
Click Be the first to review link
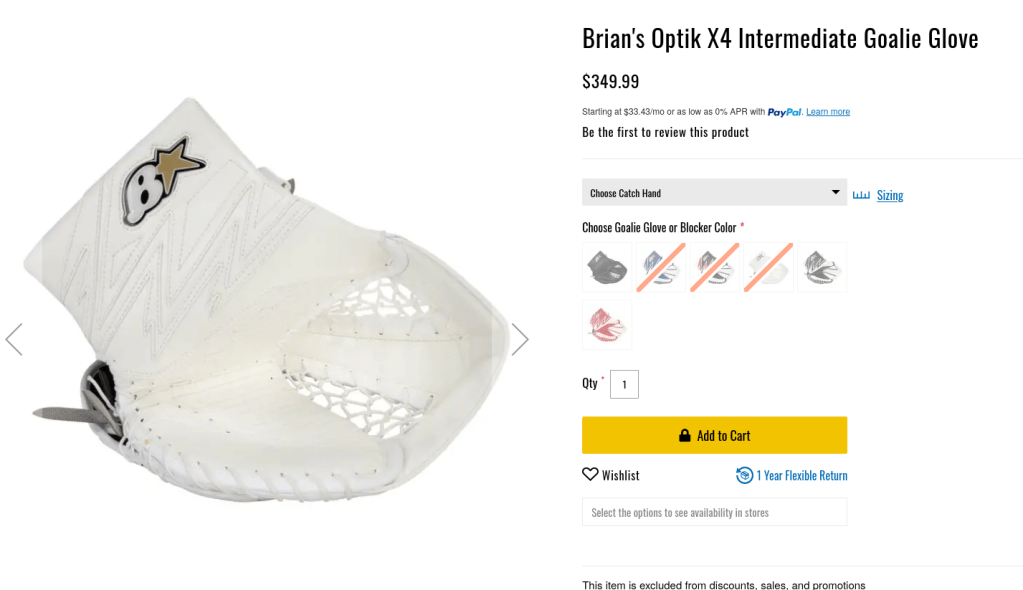click(x=665, y=132)
